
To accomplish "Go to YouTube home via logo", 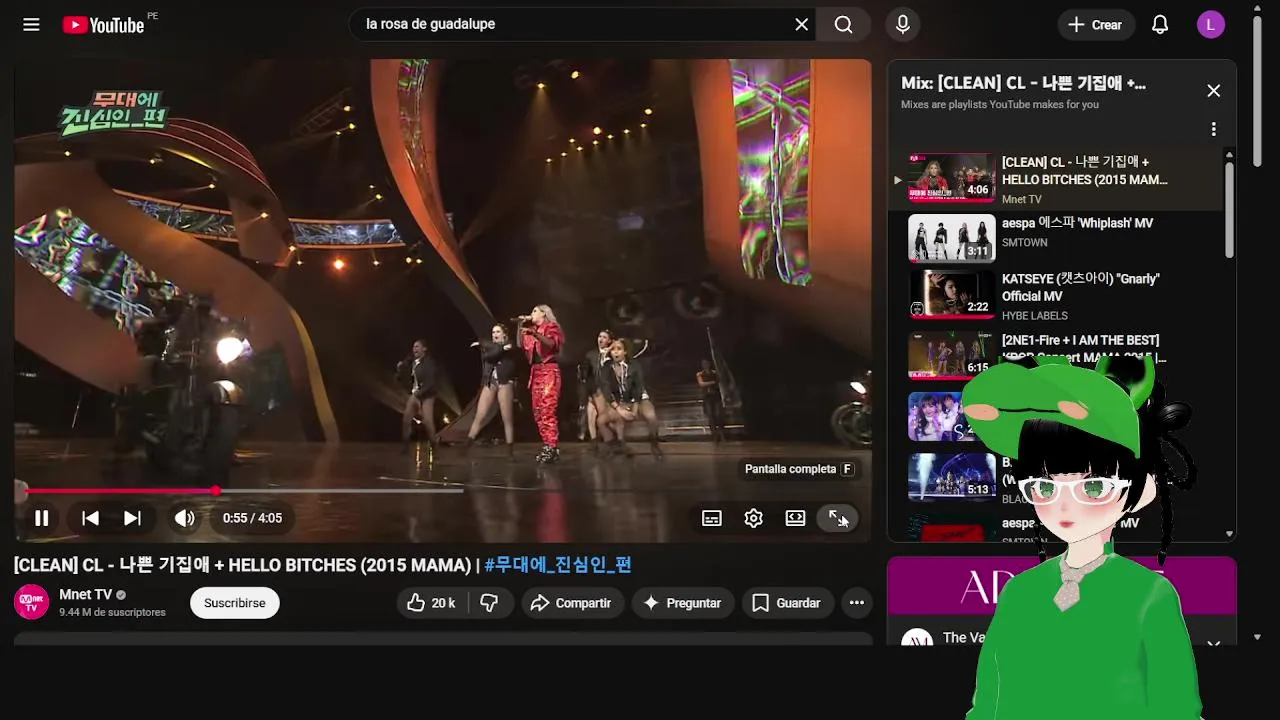I will tap(103, 25).
